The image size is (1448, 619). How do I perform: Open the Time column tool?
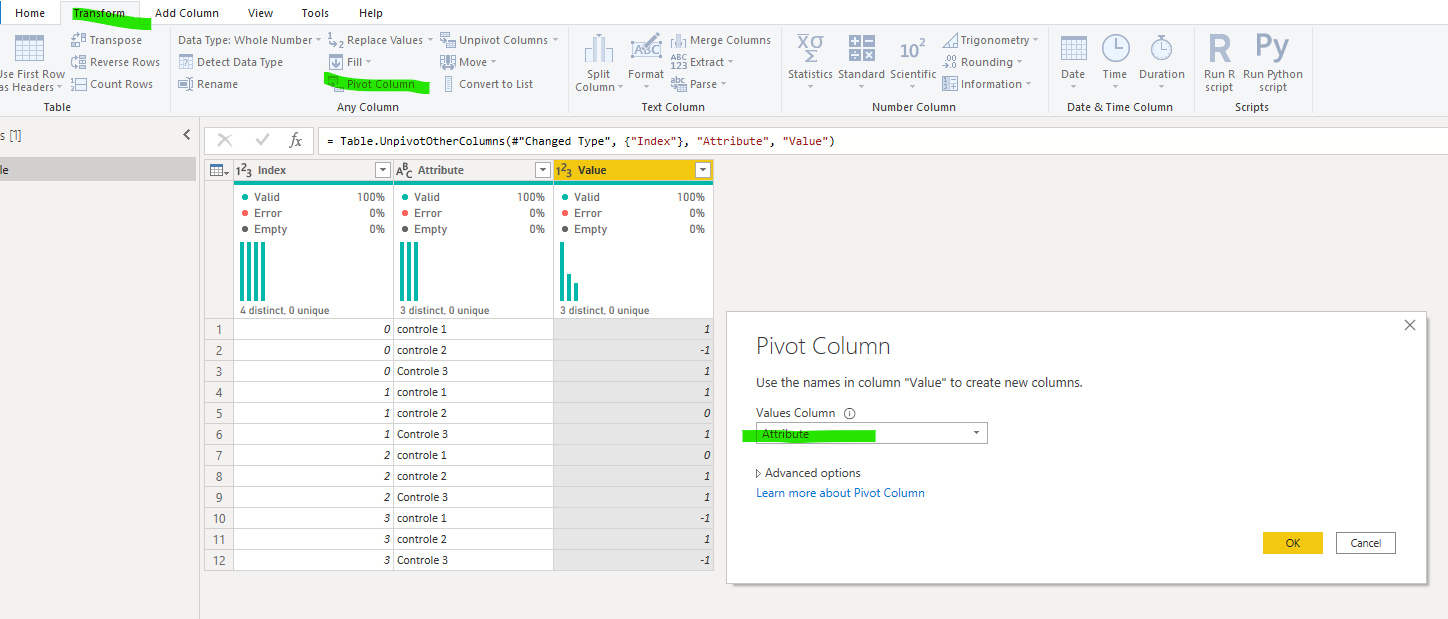(1115, 60)
